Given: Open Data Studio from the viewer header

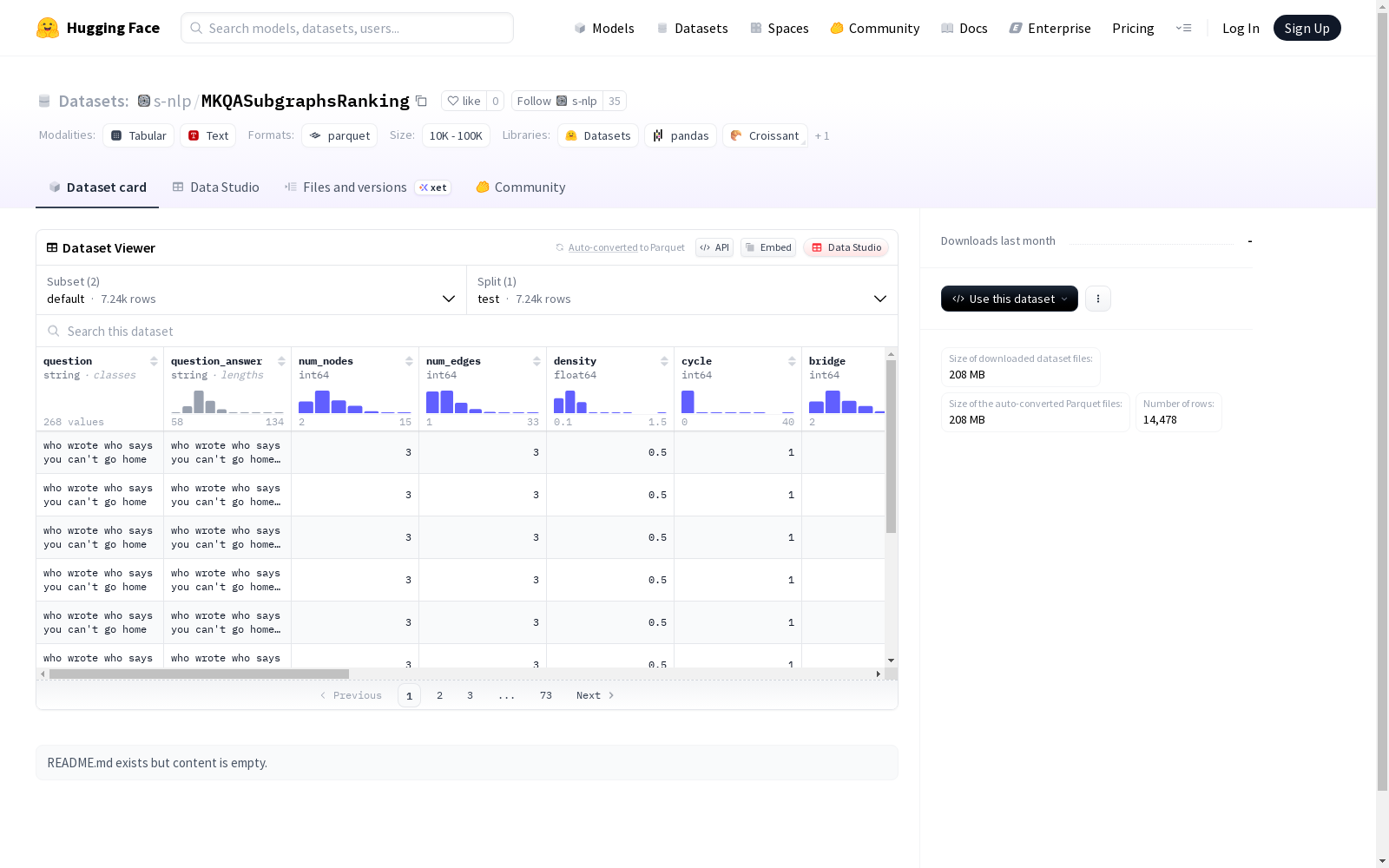Looking at the screenshot, I should [x=846, y=247].
